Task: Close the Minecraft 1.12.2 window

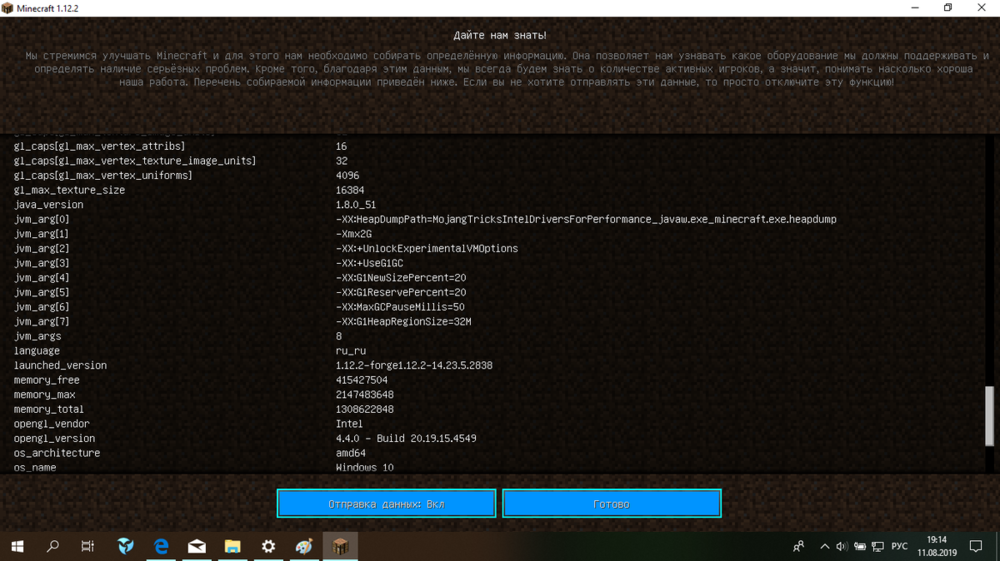Action: tap(982, 8)
